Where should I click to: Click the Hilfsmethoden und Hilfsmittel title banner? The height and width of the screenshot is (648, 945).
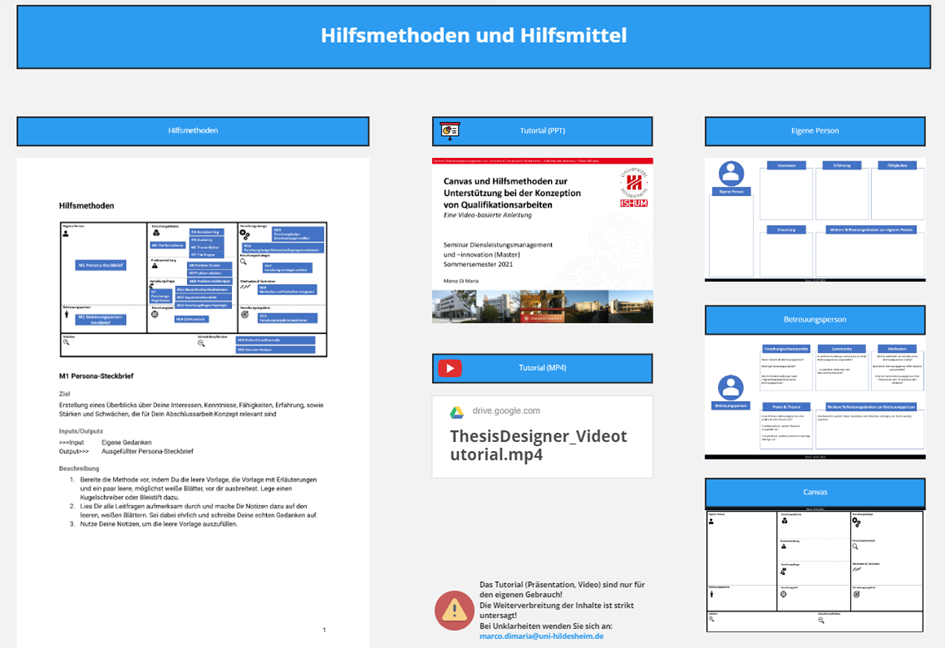pyautogui.click(x=474, y=37)
